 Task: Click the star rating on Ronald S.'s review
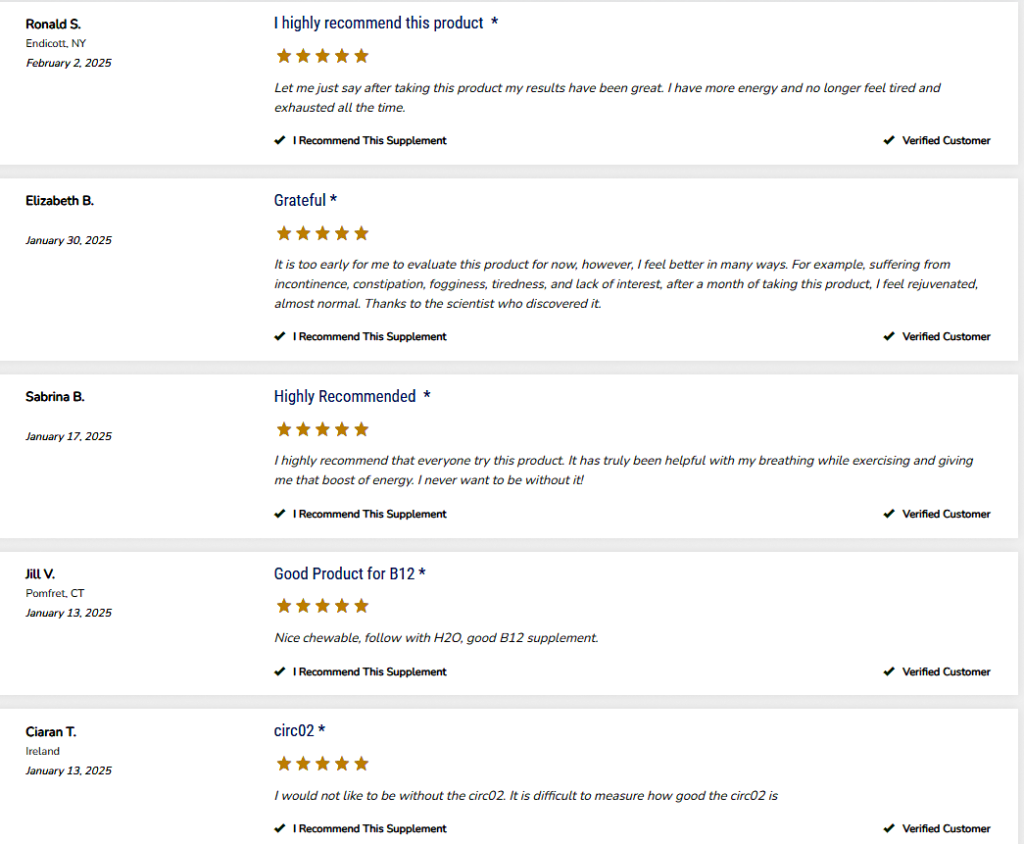[x=322, y=56]
